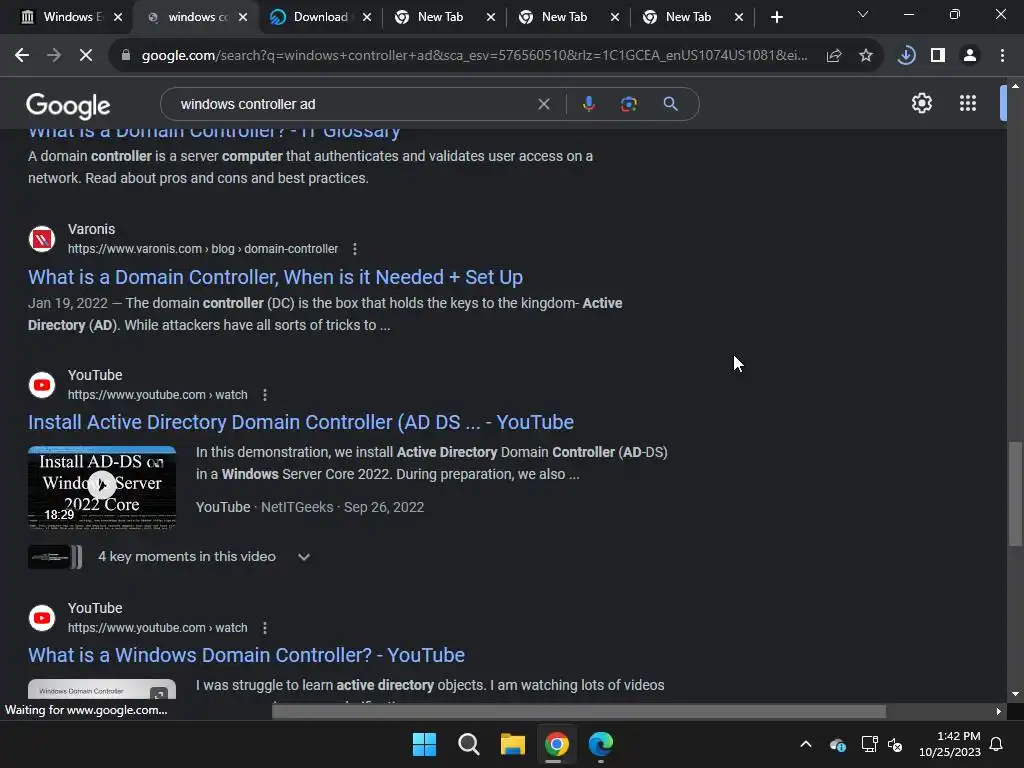The height and width of the screenshot is (768, 1024).
Task: Open Microsoft Edge from the taskbar
Action: point(601,744)
